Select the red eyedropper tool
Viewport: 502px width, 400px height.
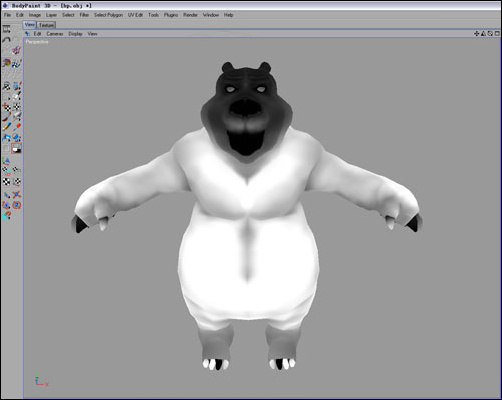coord(17,127)
